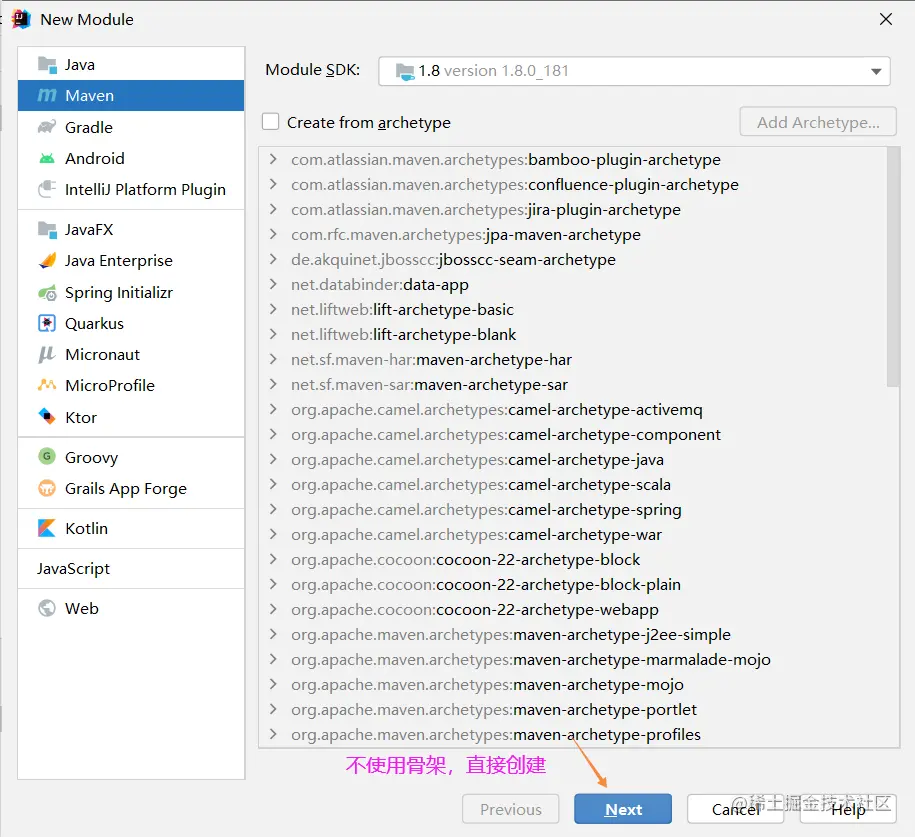Click the Grails App Forge icon
This screenshot has width=915, height=837.
coord(47,488)
